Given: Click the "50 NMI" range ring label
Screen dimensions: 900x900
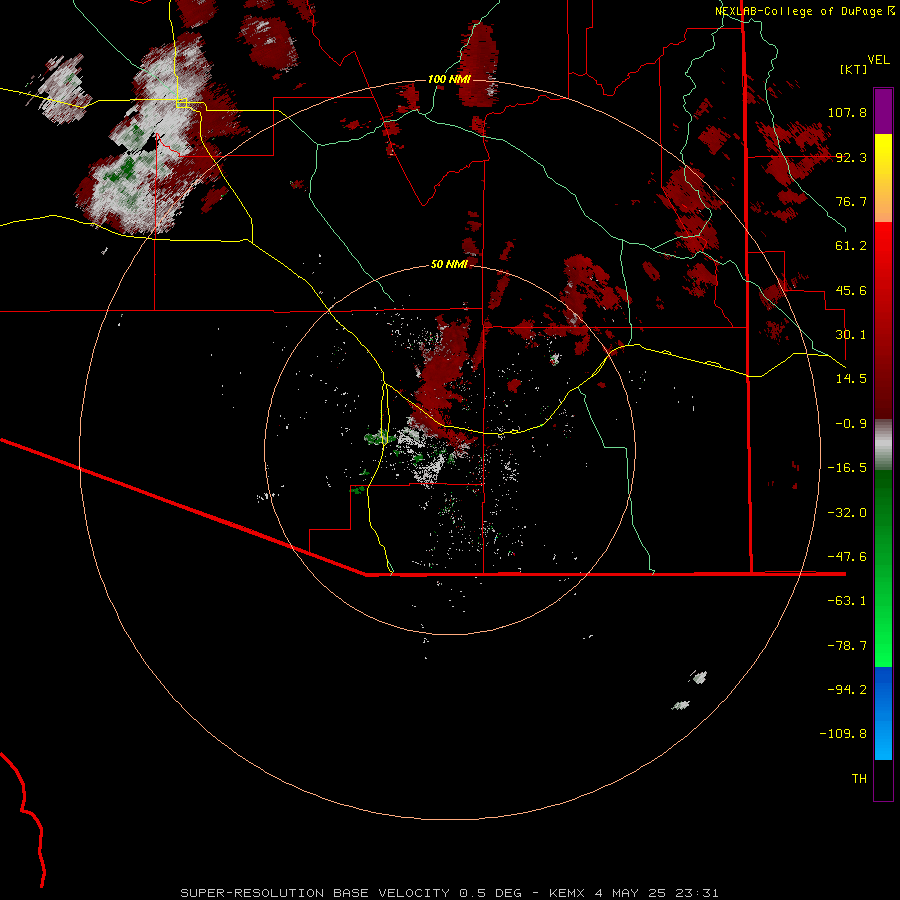Looking at the screenshot, I should coord(449,264).
